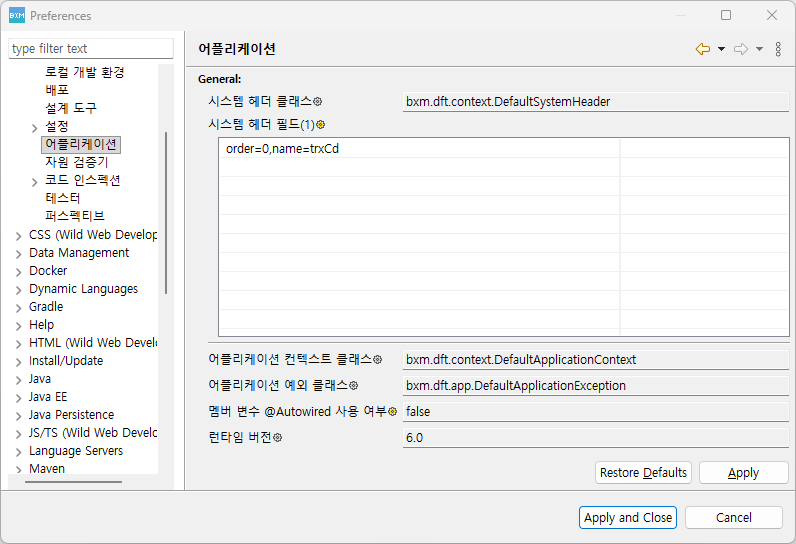This screenshot has width=796, height=544.
Task: Expand the Gradle preferences node
Action: point(19,308)
